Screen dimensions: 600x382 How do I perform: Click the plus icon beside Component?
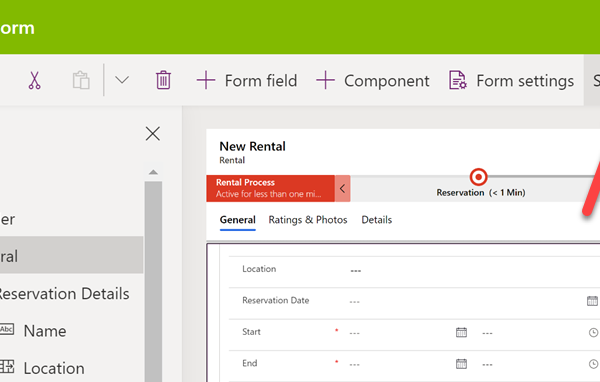(x=325, y=80)
